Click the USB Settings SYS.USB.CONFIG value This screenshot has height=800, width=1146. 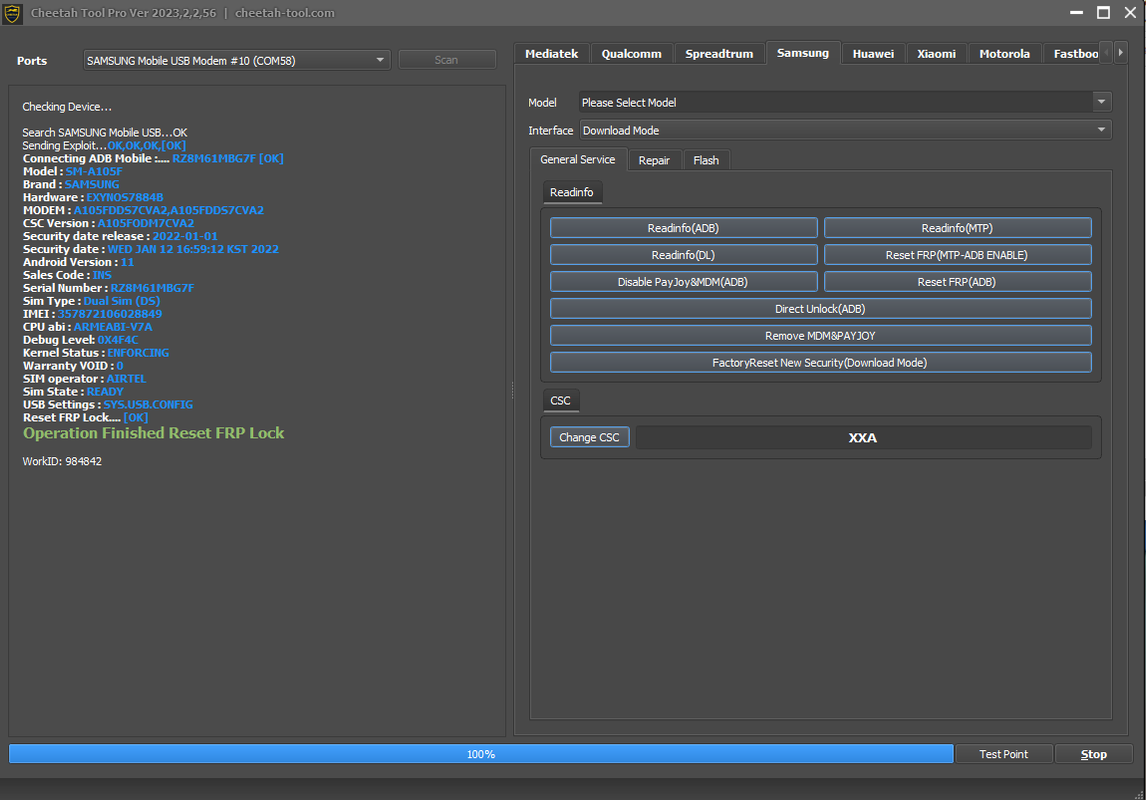[148, 405]
